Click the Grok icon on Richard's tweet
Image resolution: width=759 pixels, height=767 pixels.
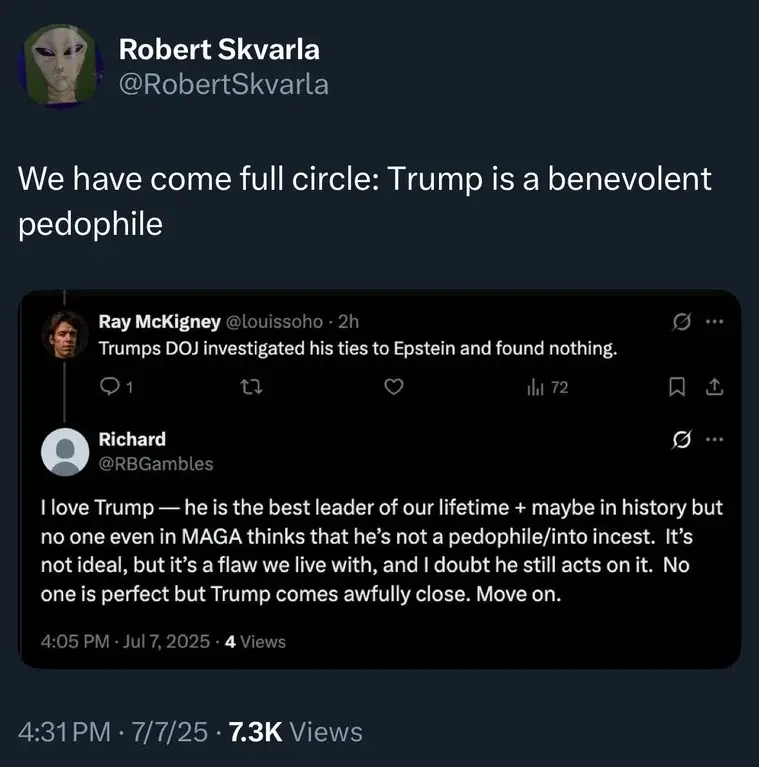681,440
